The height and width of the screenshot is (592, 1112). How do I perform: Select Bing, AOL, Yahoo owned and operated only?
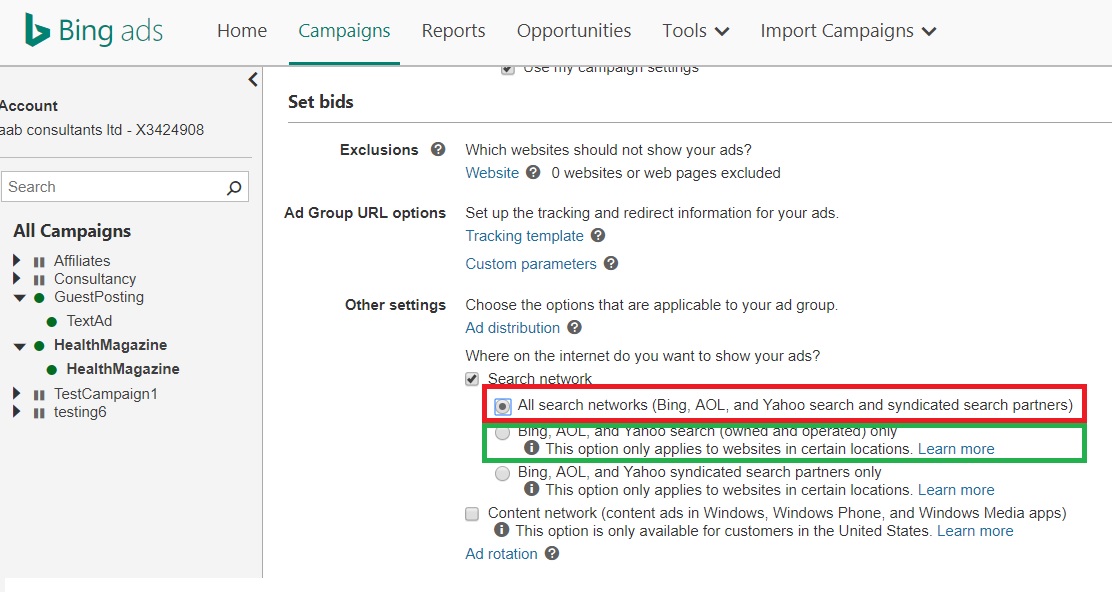pos(502,432)
